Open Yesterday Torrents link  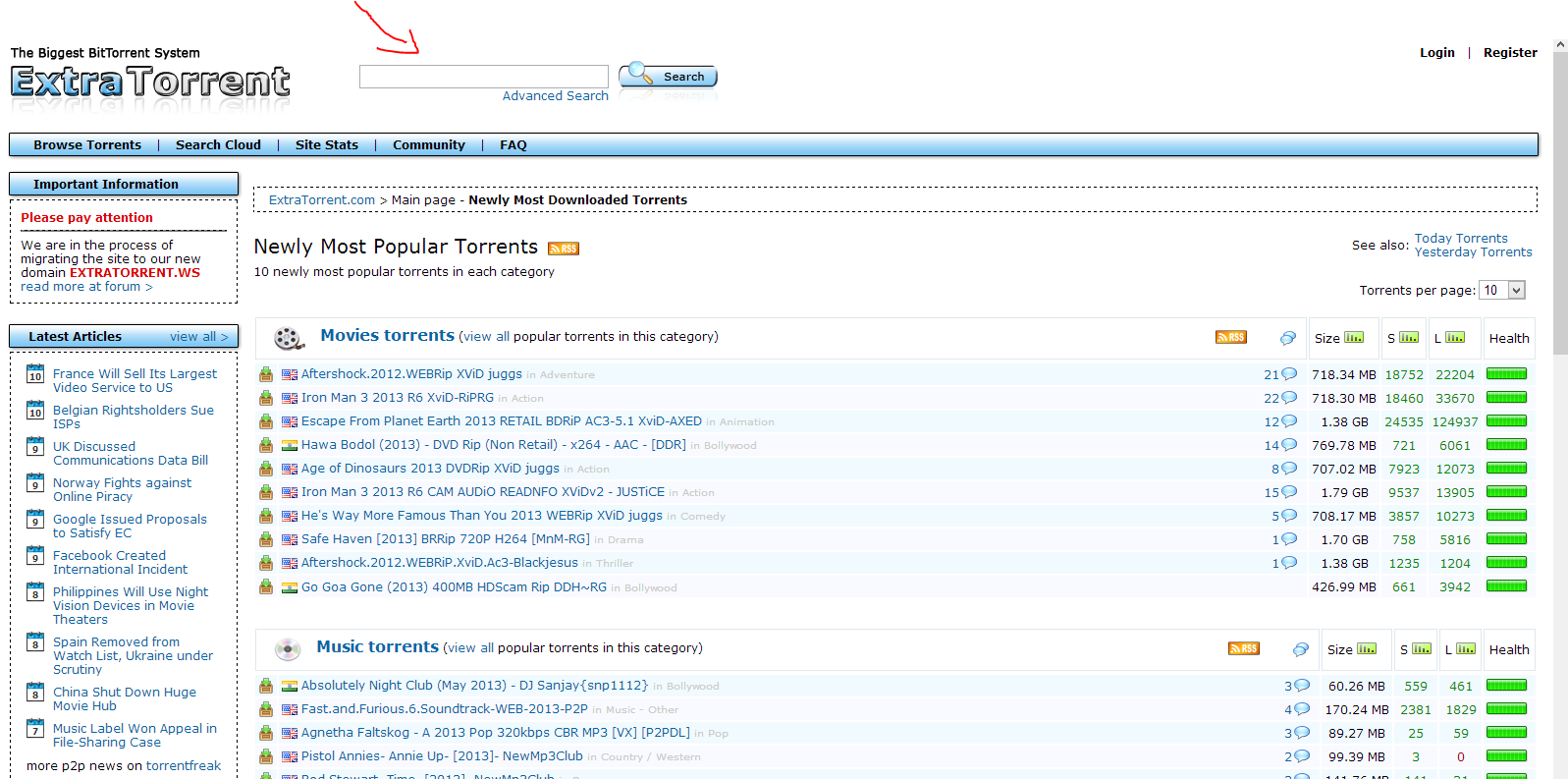coord(1473,251)
